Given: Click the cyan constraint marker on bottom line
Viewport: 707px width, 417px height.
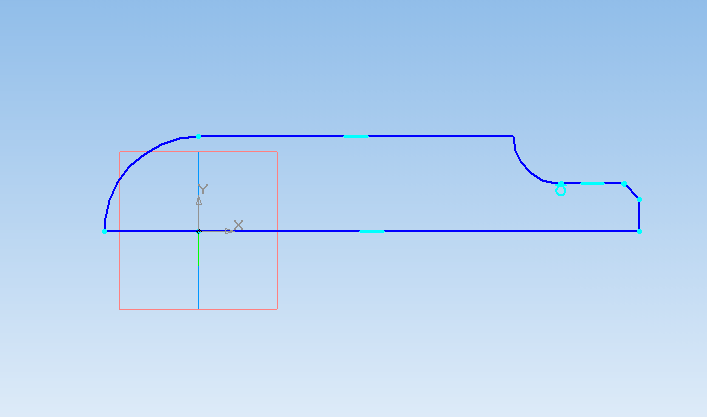Looking at the screenshot, I should (372, 231).
